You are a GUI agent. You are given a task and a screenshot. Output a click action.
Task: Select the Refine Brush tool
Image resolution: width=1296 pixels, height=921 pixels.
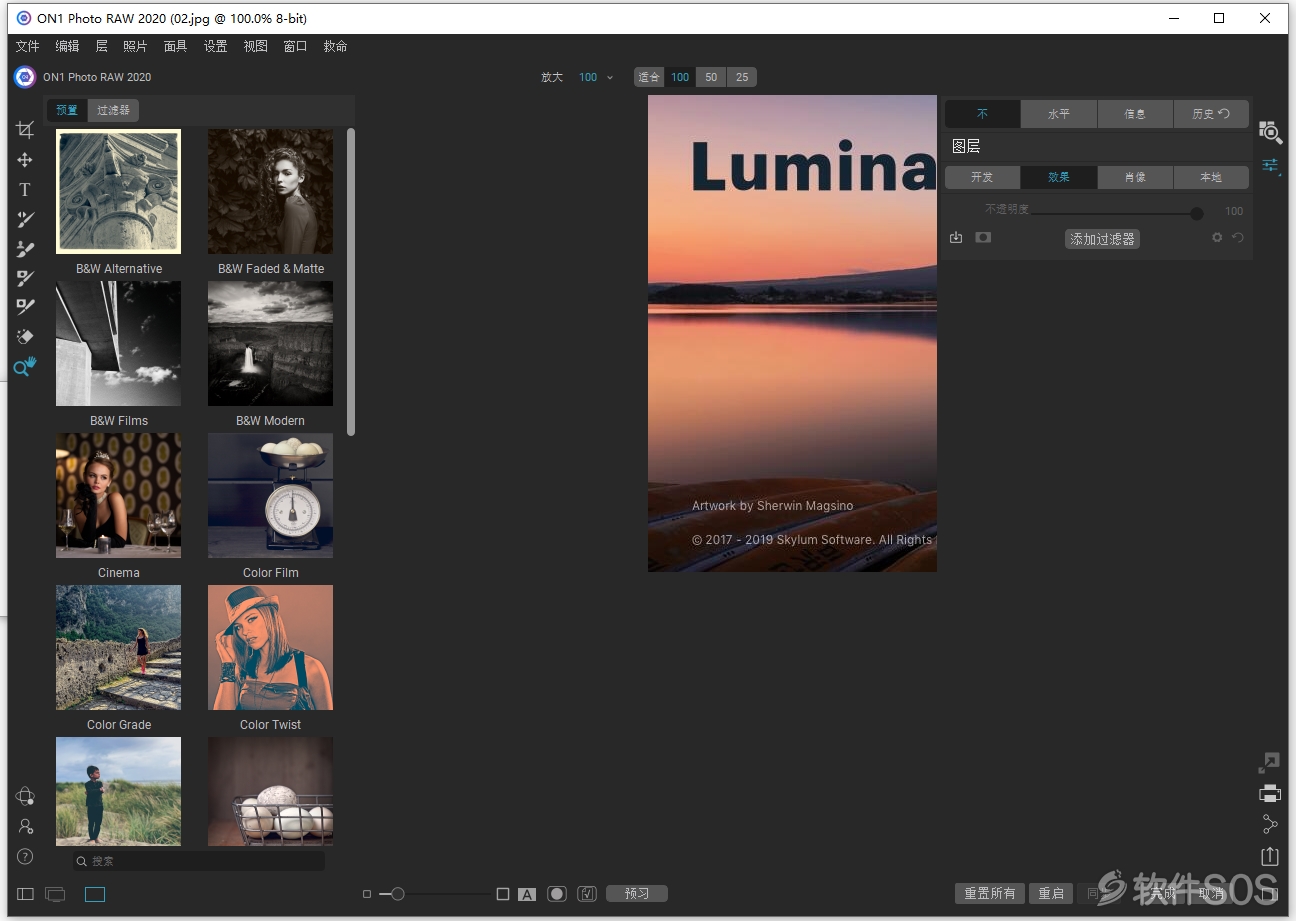point(25,278)
